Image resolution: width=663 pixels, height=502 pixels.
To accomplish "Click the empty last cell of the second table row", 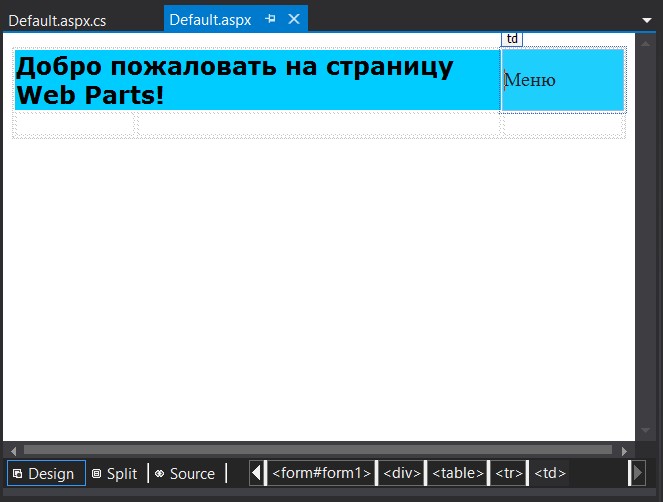I will [563, 124].
